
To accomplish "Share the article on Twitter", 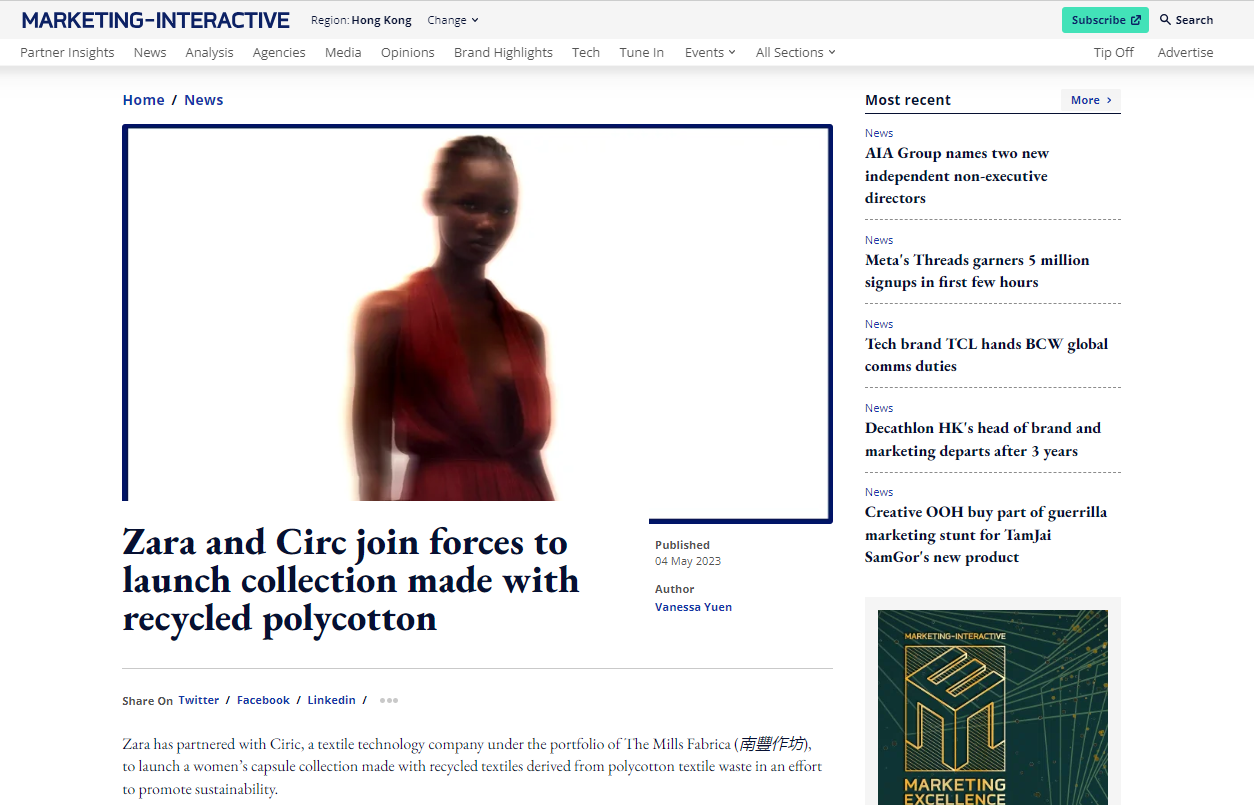I will tap(198, 700).
